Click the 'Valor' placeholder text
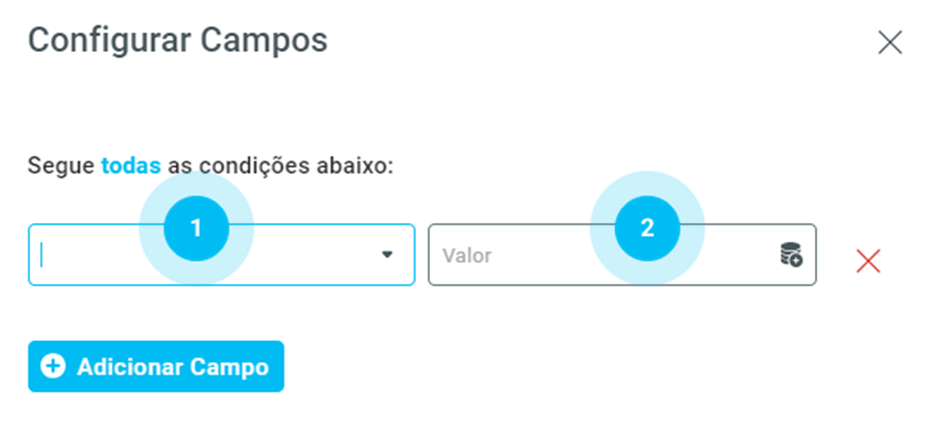 [x=467, y=255]
